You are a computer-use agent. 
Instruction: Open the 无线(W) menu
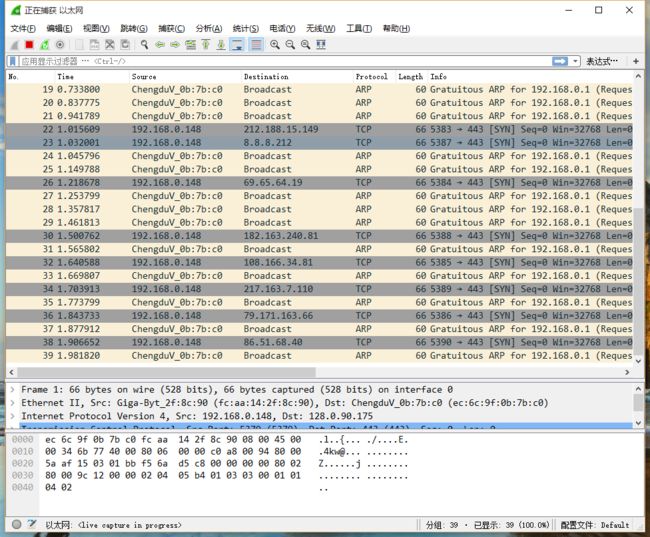pos(320,29)
